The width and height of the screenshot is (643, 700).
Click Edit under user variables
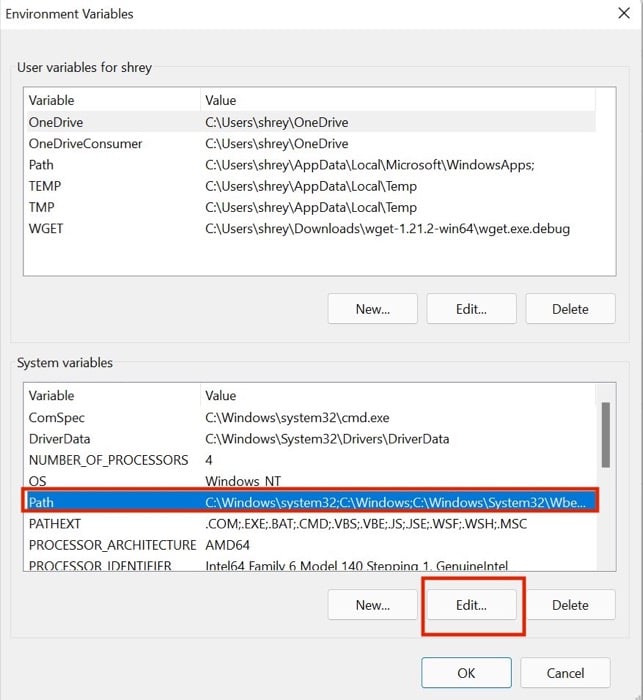pos(472,308)
